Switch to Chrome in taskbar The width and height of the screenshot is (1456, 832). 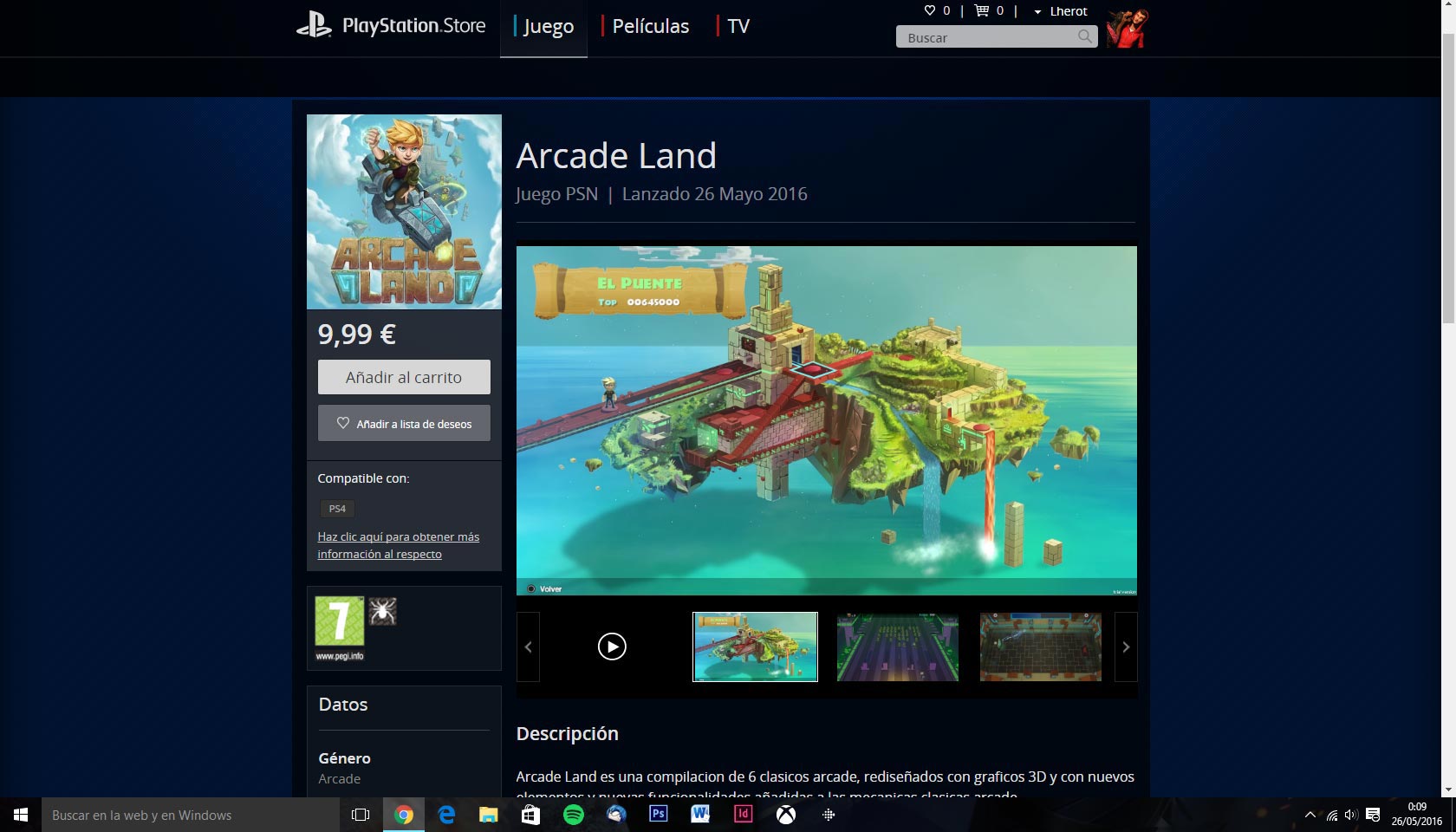click(404, 815)
